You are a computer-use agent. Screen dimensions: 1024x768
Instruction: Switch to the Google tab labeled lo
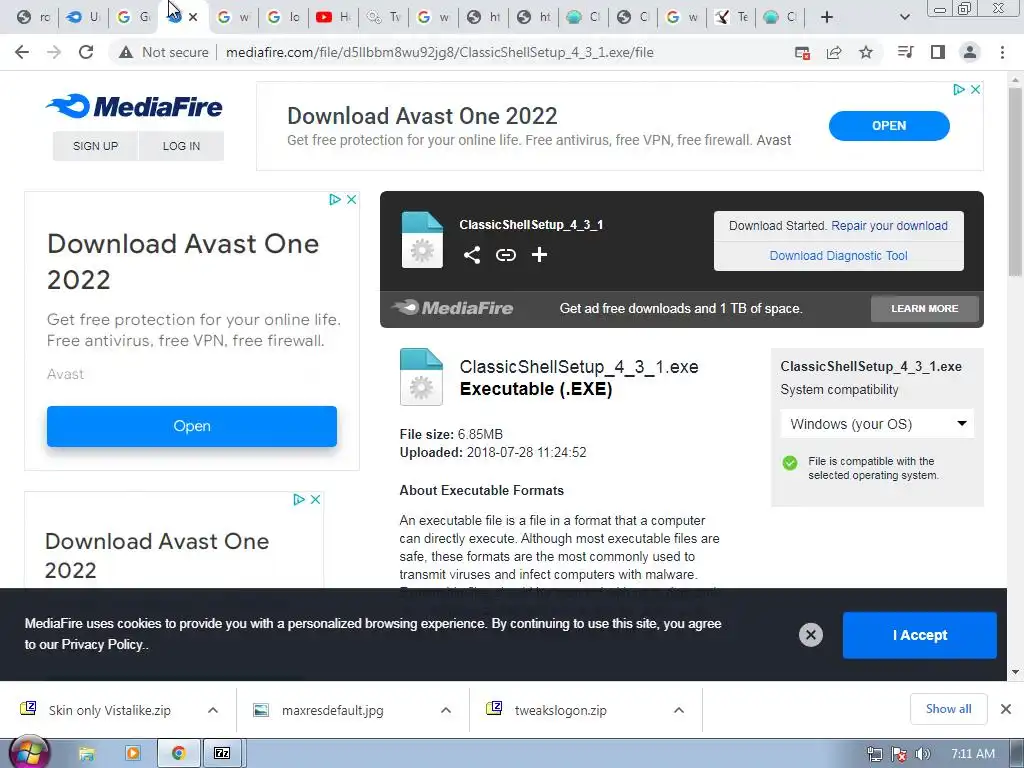click(x=283, y=17)
